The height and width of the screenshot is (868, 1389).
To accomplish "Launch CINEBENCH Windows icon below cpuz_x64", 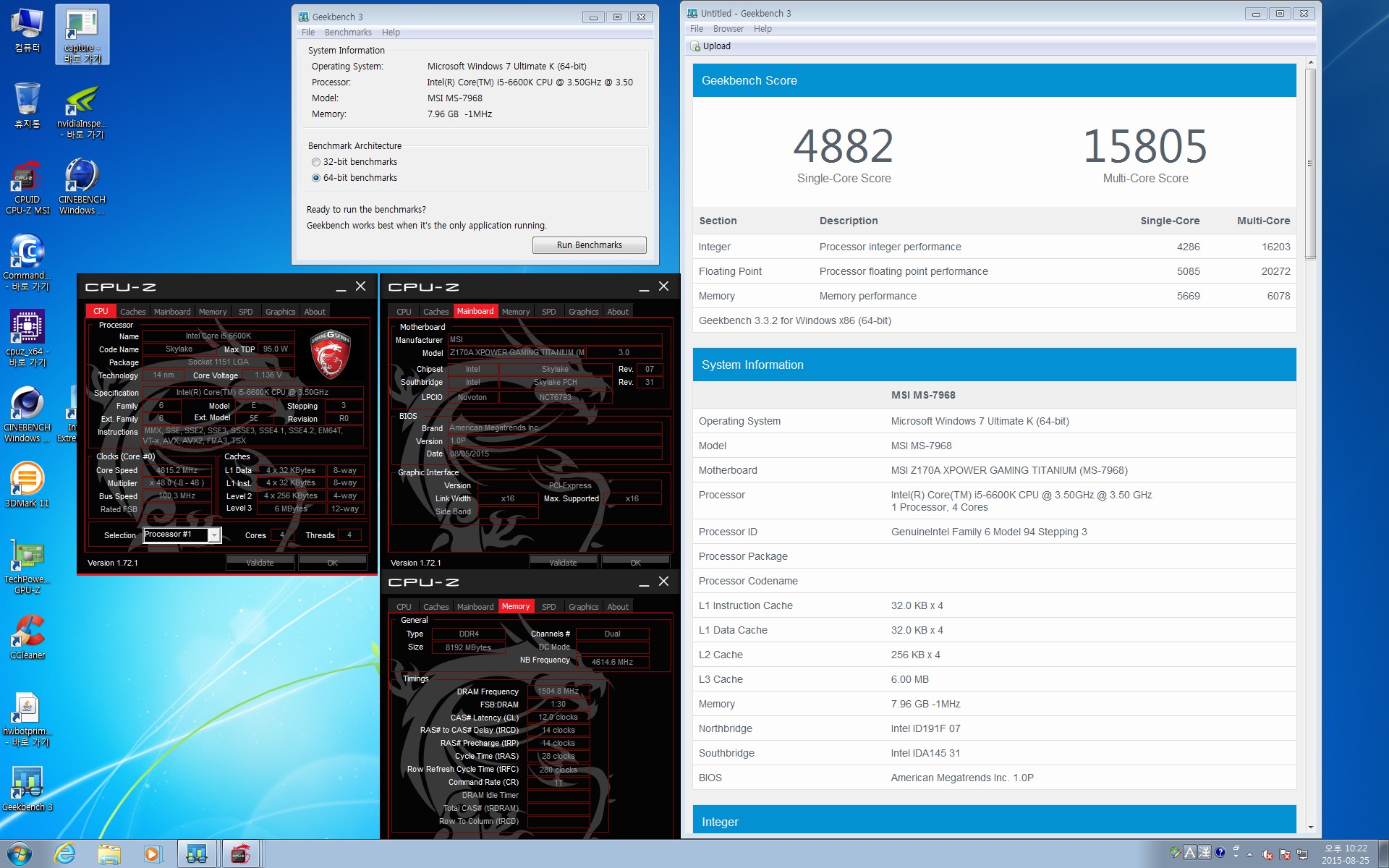I will pyautogui.click(x=27, y=414).
